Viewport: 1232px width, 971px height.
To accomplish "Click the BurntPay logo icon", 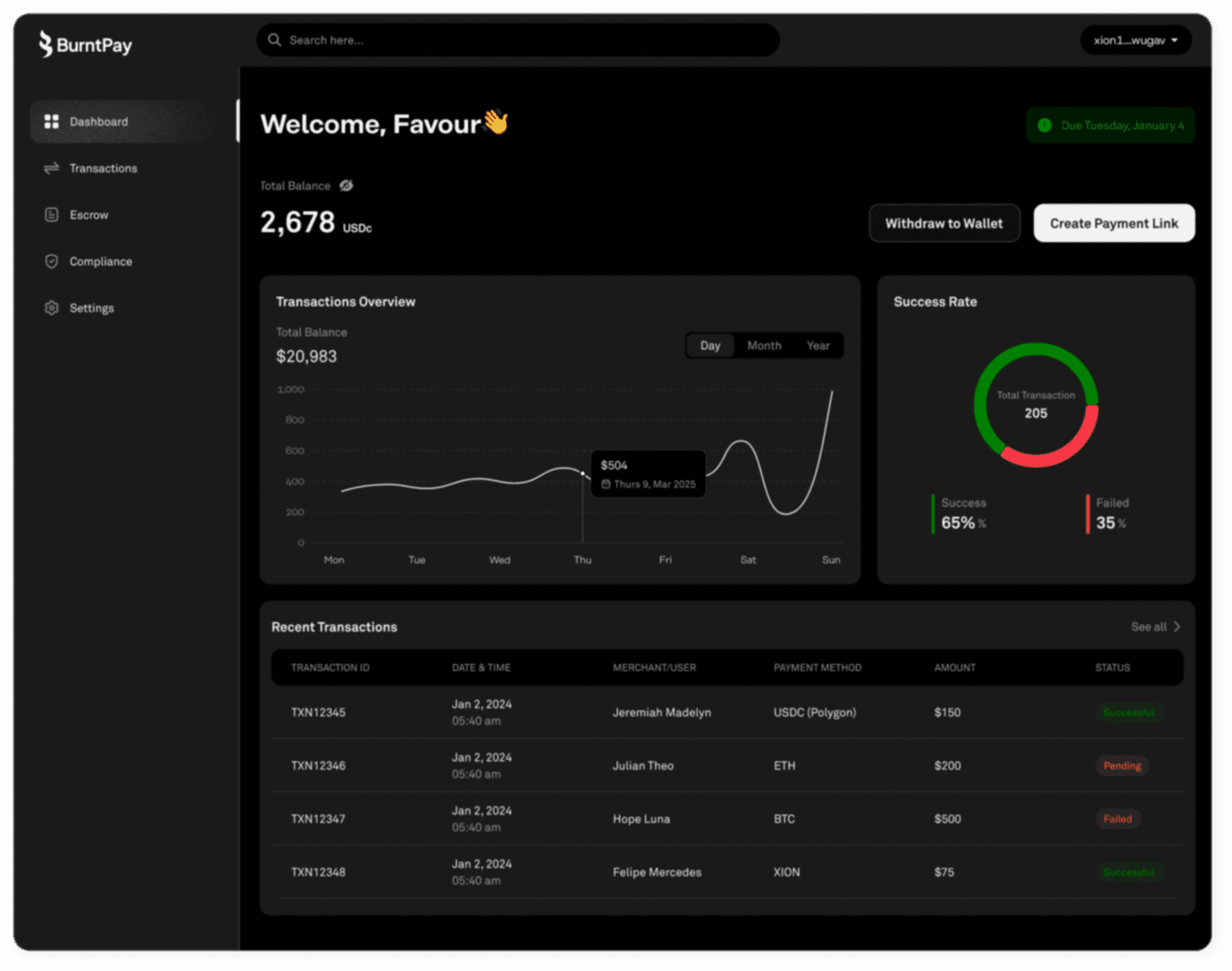I will (45, 43).
